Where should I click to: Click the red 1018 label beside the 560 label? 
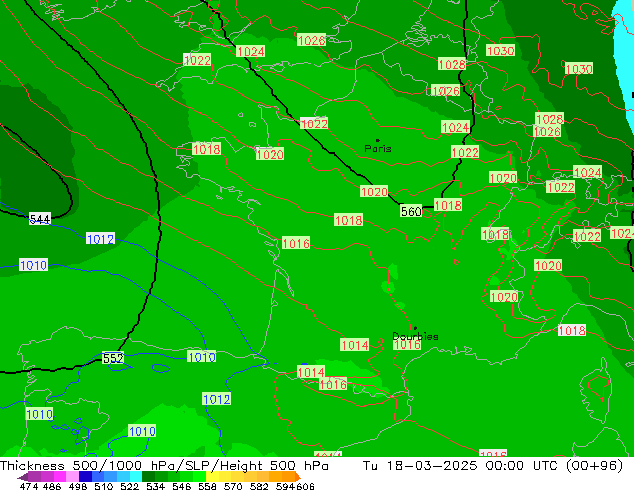[x=448, y=205]
